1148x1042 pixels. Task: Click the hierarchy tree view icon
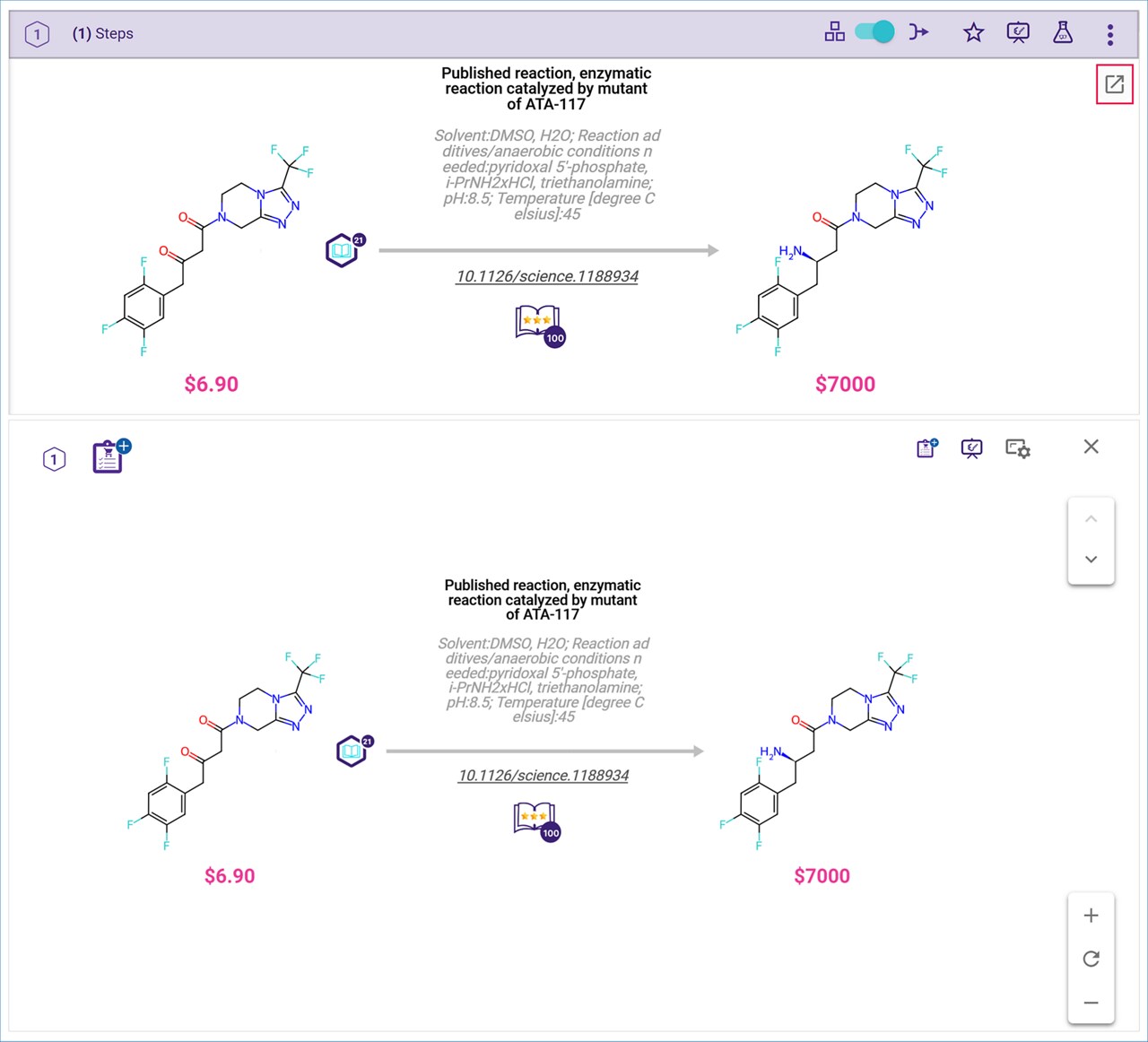[x=834, y=33]
